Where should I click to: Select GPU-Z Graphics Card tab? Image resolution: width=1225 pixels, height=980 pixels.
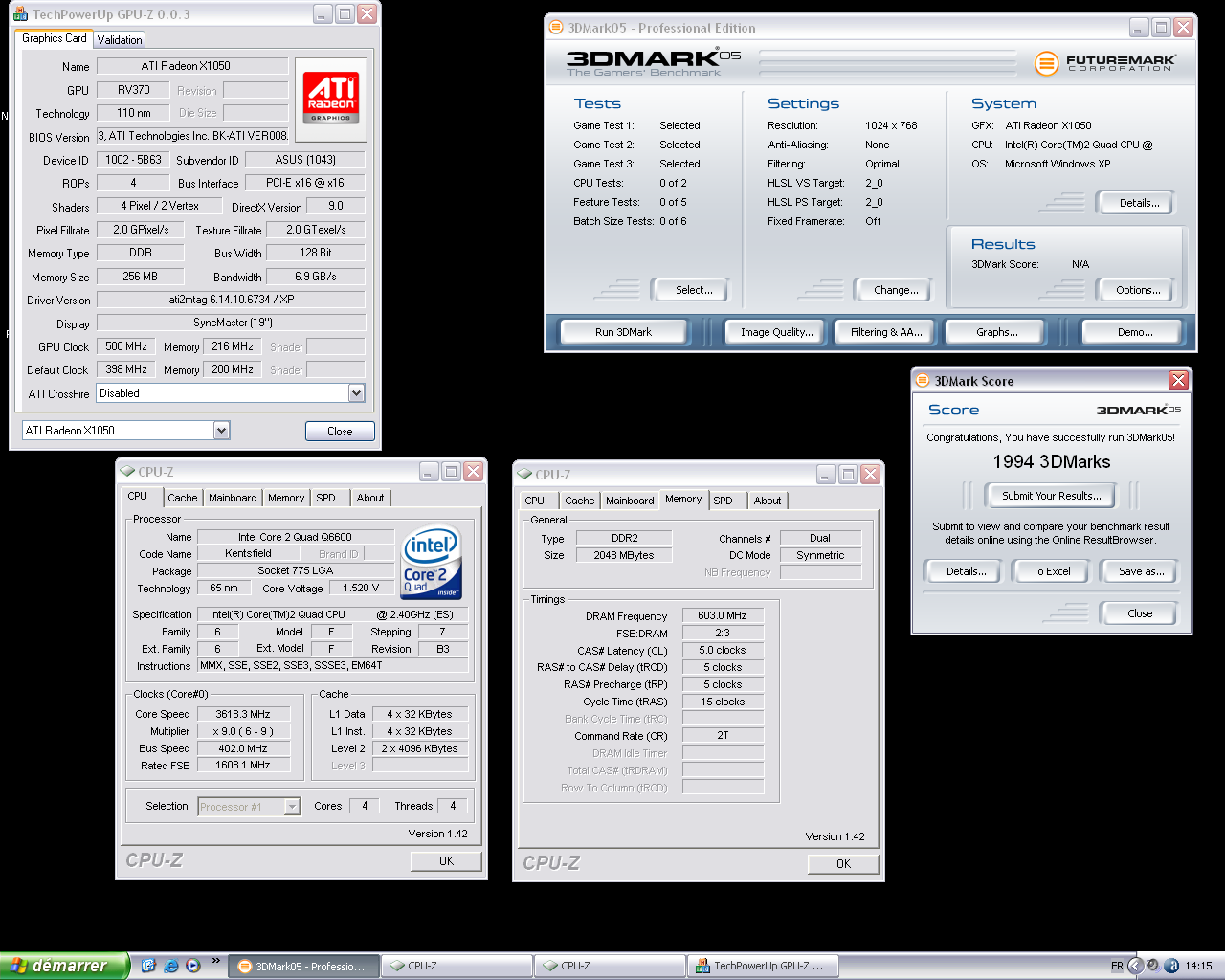click(55, 38)
